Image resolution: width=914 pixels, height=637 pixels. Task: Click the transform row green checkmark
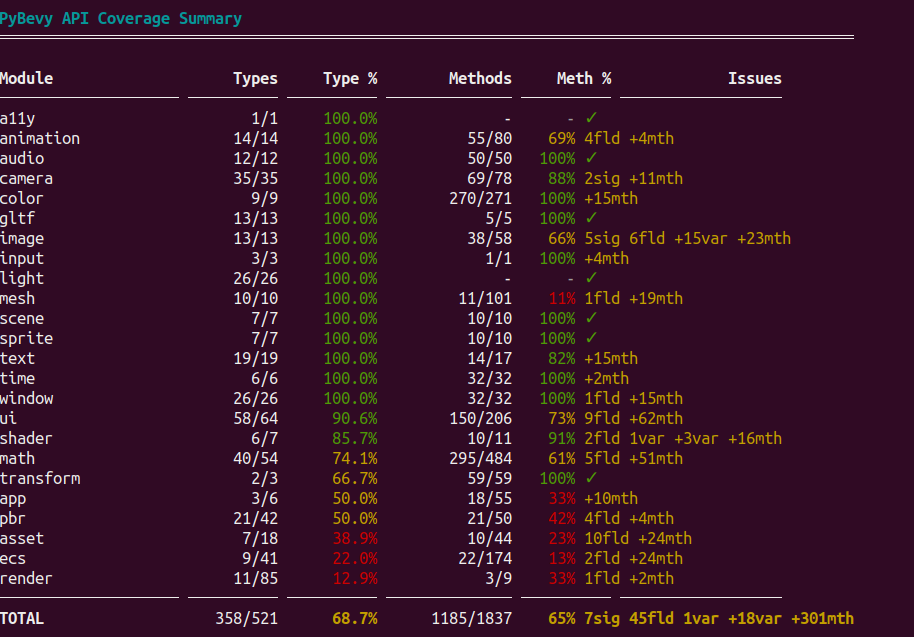(591, 478)
